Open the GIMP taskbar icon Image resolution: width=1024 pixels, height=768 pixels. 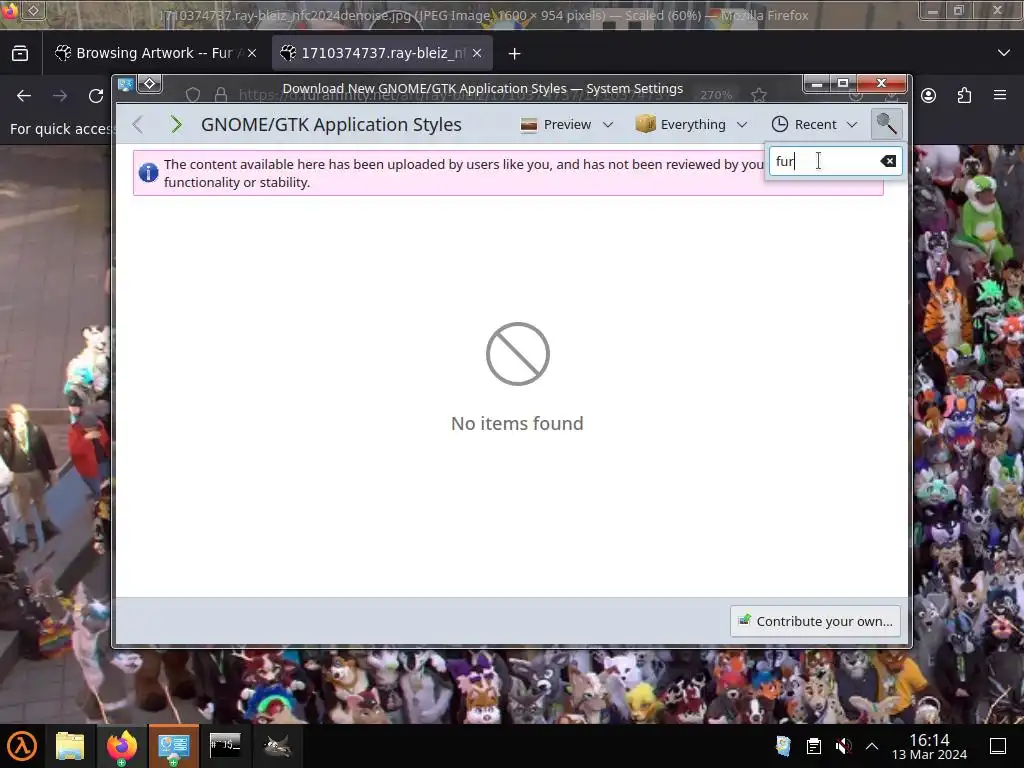coord(277,746)
